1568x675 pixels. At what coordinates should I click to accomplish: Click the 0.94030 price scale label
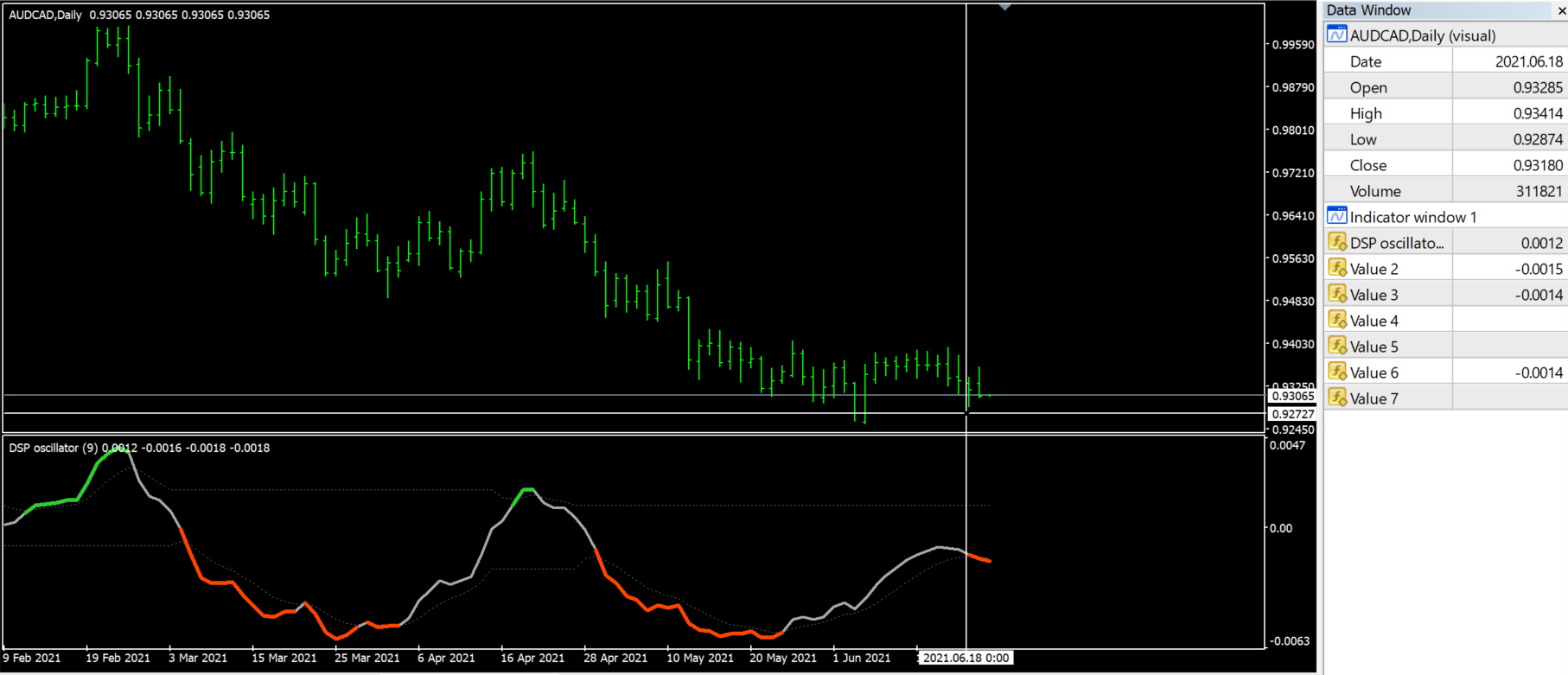click(1293, 344)
